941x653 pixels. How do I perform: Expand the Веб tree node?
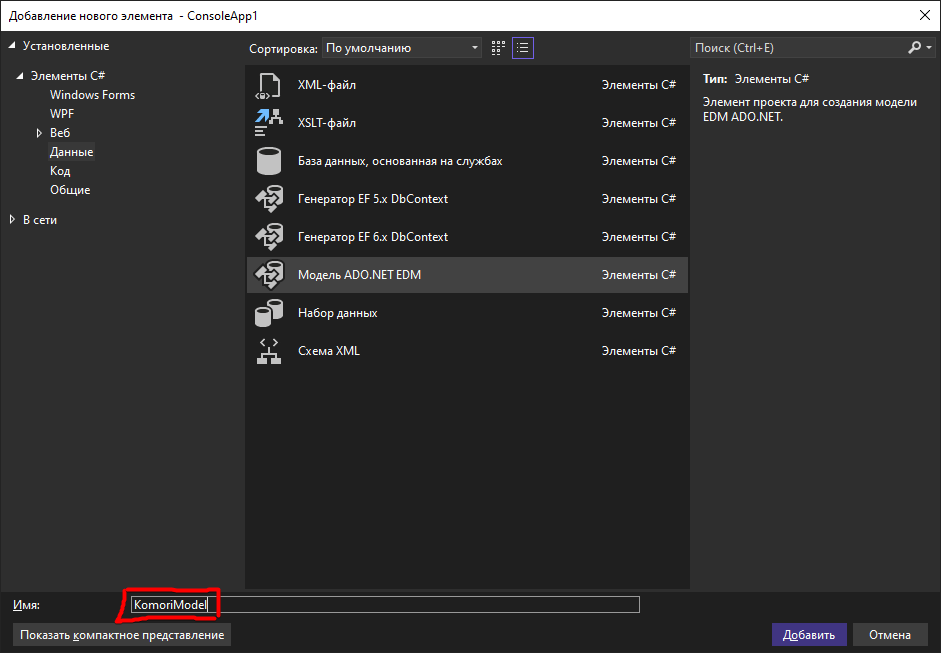[x=39, y=133]
